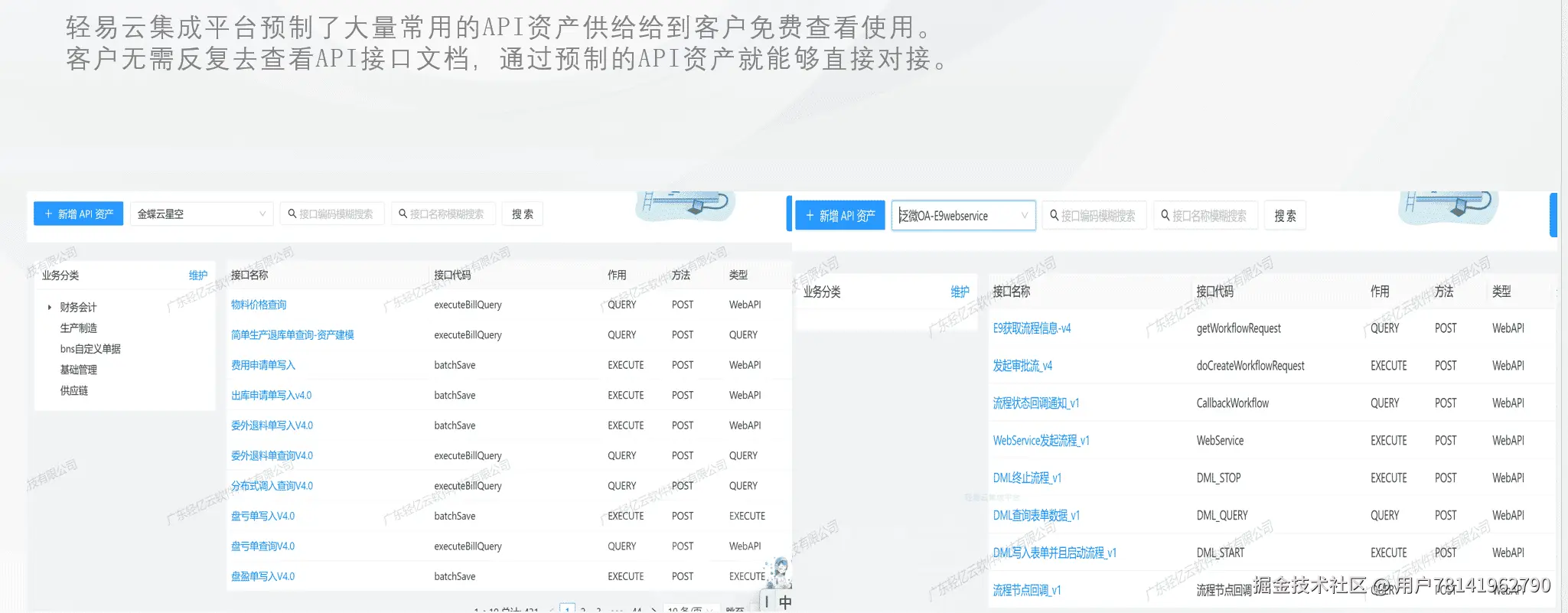The image size is (1568, 613).
Task: Open the 出库申请单写入v4.0 link
Action: pos(272,395)
